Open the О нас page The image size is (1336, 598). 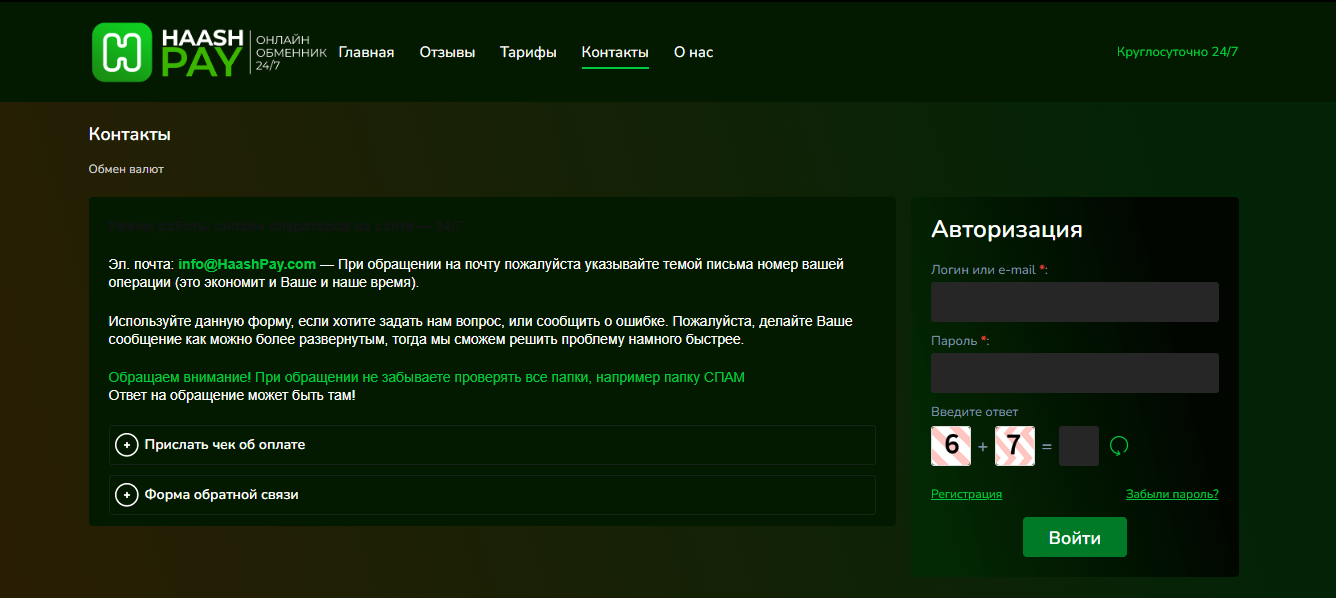pos(693,52)
